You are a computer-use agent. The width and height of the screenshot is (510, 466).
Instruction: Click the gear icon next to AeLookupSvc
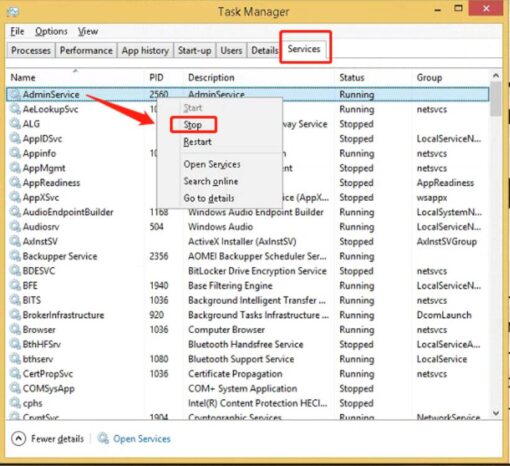click(15, 109)
